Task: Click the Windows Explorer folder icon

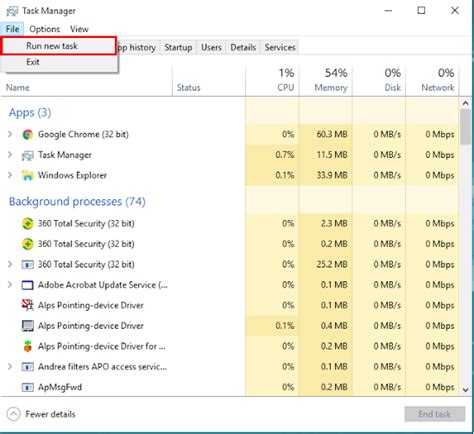Action: (28, 175)
